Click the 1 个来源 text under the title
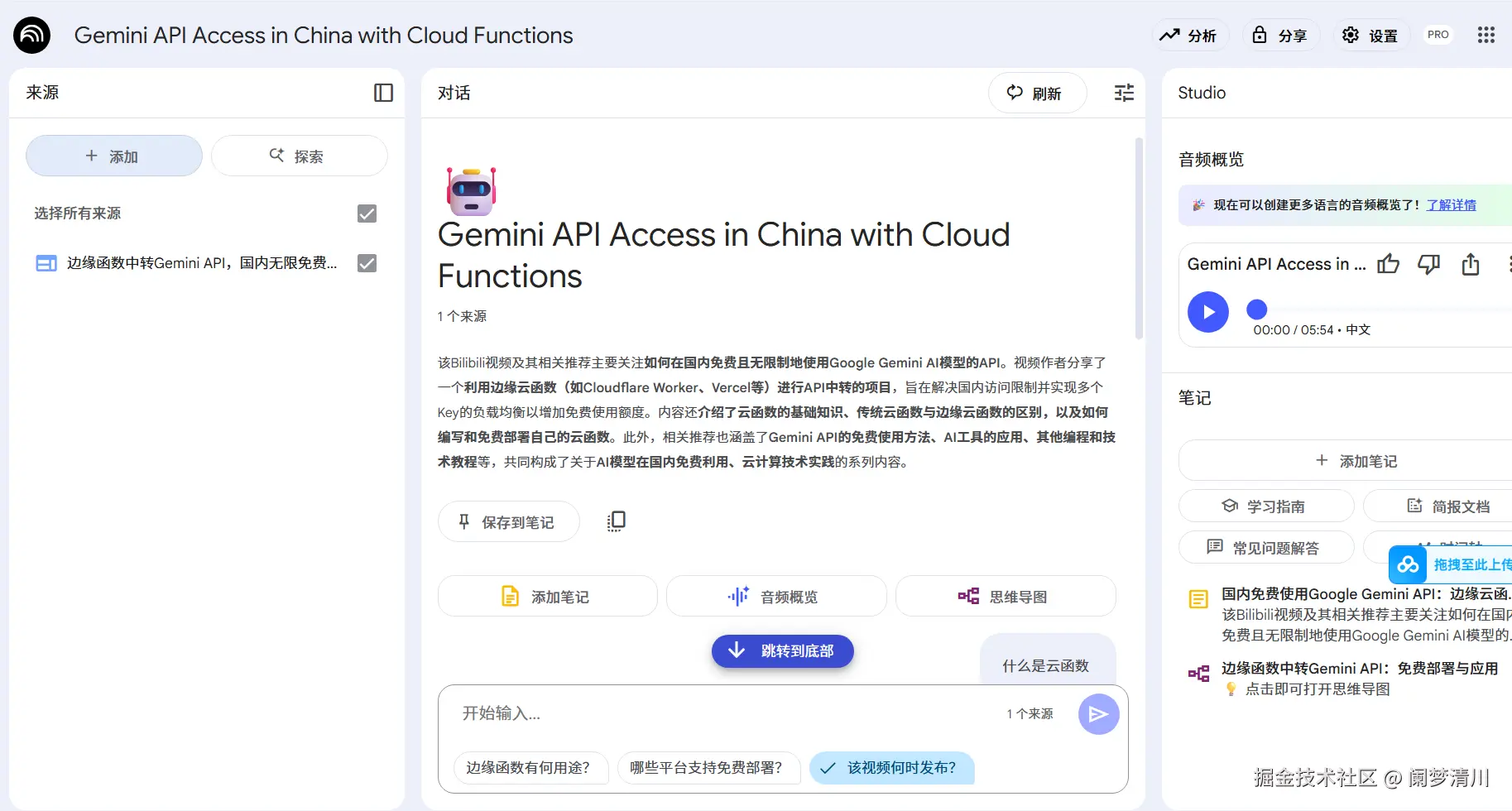The height and width of the screenshot is (811, 1512). (x=462, y=316)
